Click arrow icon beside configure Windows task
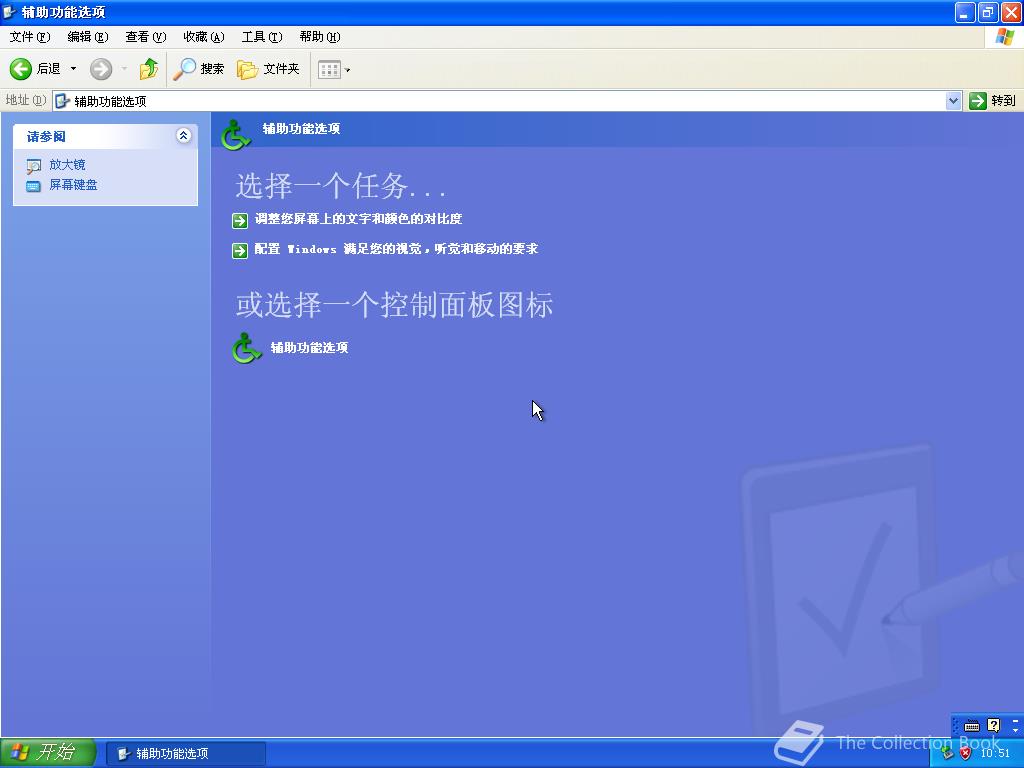 240,250
